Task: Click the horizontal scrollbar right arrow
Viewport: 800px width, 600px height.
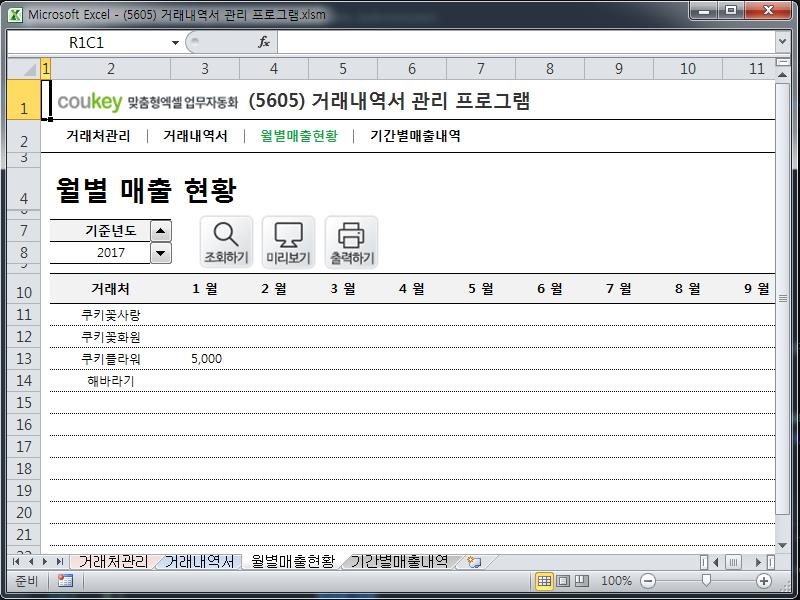Action: [x=759, y=562]
